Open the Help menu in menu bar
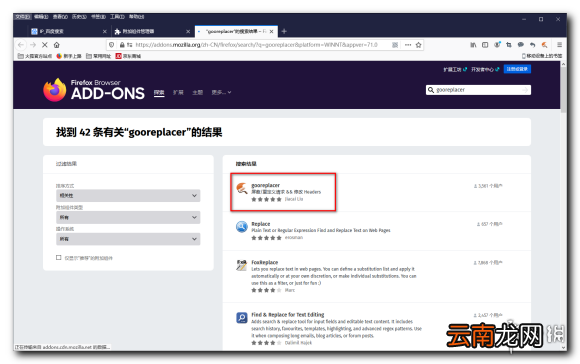This screenshot has height=364, width=580. point(136,17)
